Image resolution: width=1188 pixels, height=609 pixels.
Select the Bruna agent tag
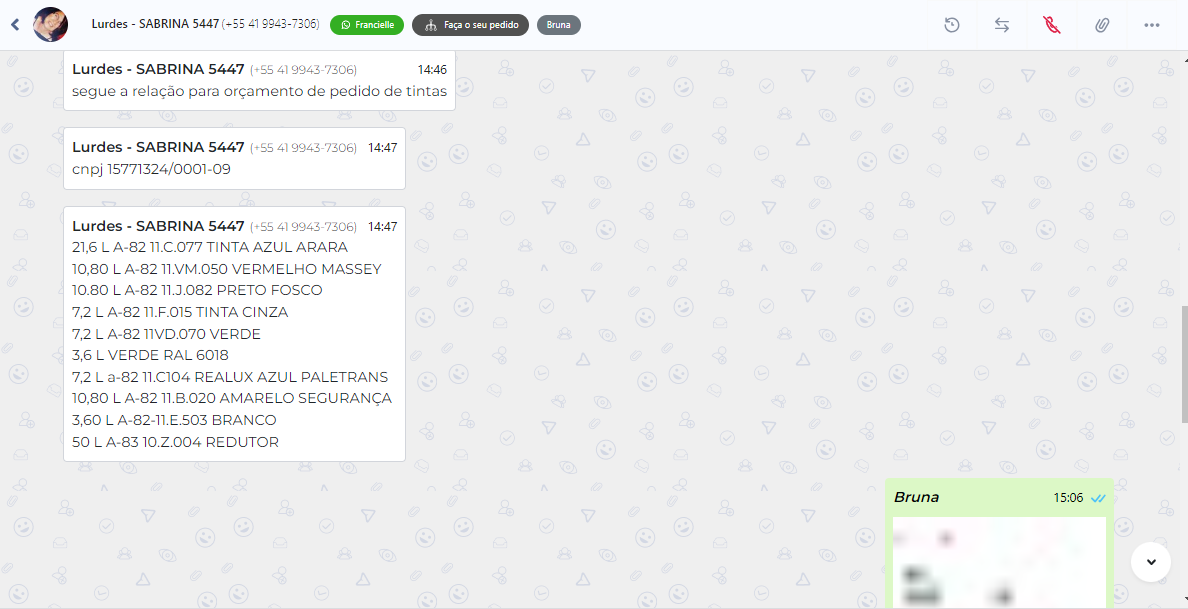point(558,25)
